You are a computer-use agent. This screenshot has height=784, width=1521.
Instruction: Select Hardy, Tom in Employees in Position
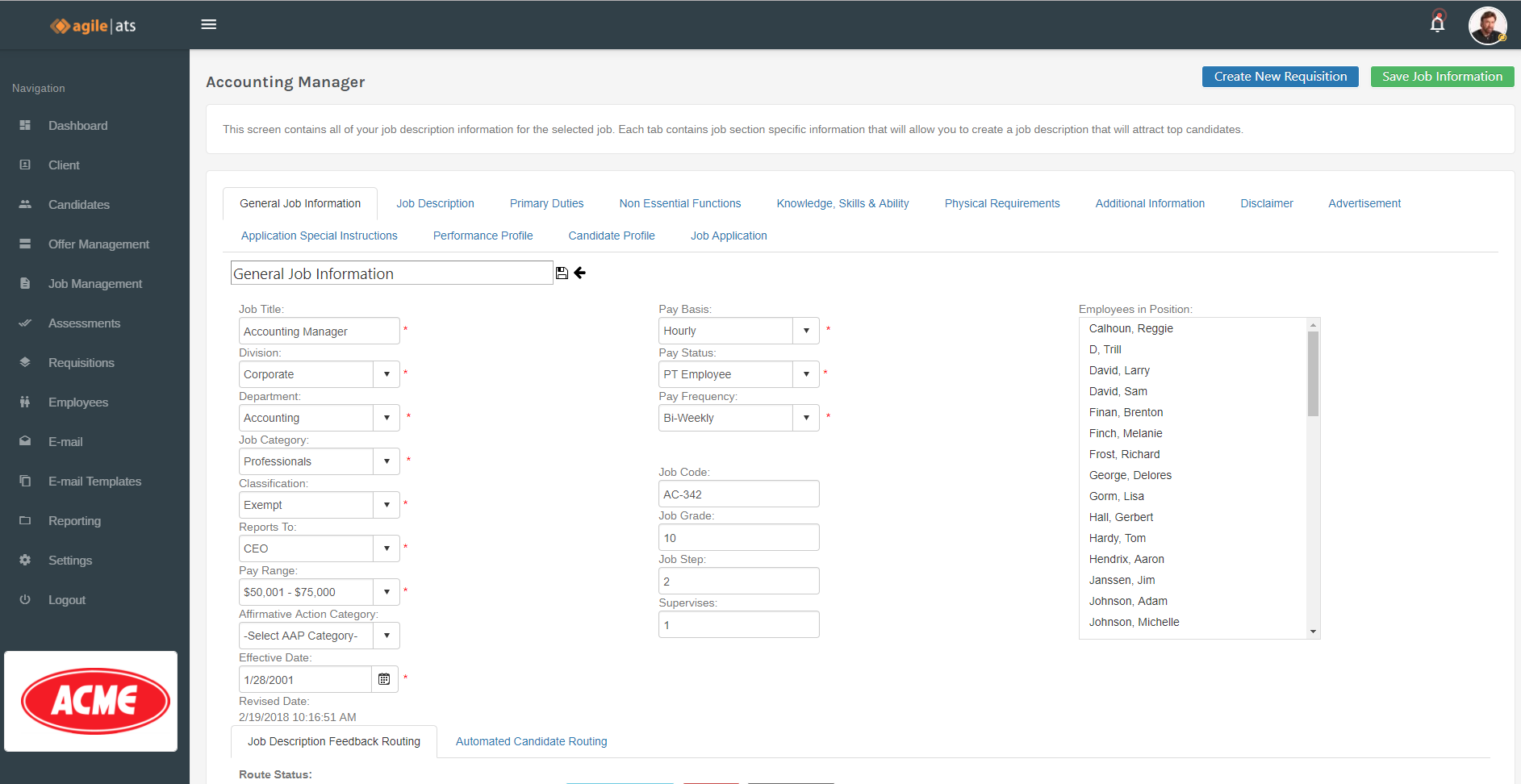tap(1118, 537)
